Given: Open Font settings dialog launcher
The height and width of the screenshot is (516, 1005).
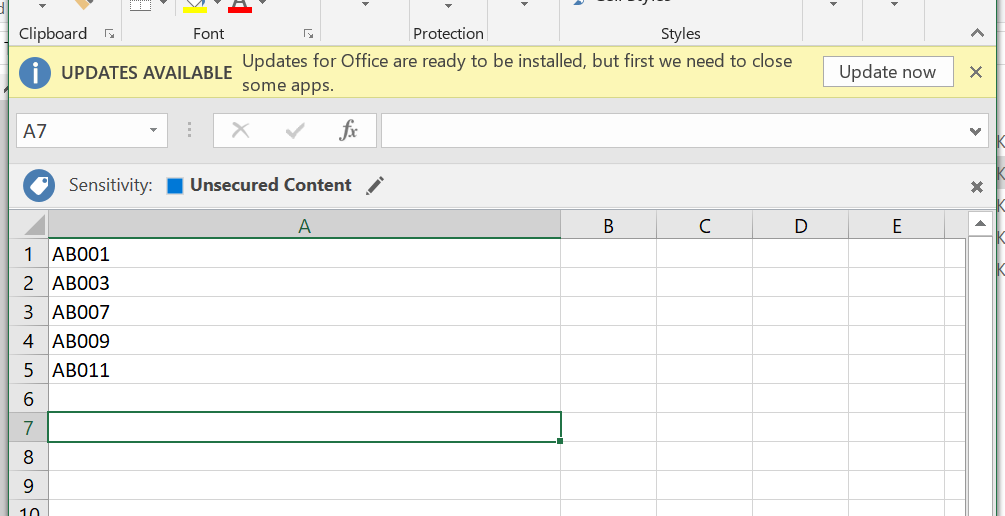Looking at the screenshot, I should [x=308, y=34].
